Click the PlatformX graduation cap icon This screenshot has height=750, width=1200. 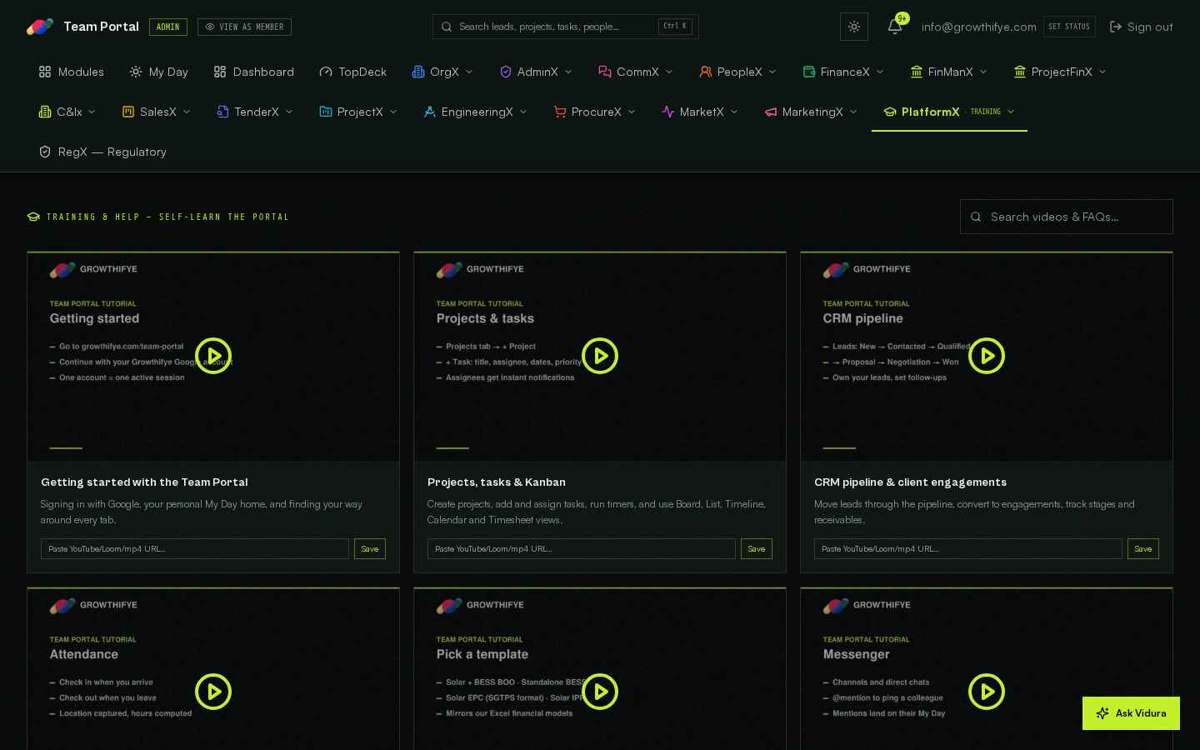(x=890, y=112)
